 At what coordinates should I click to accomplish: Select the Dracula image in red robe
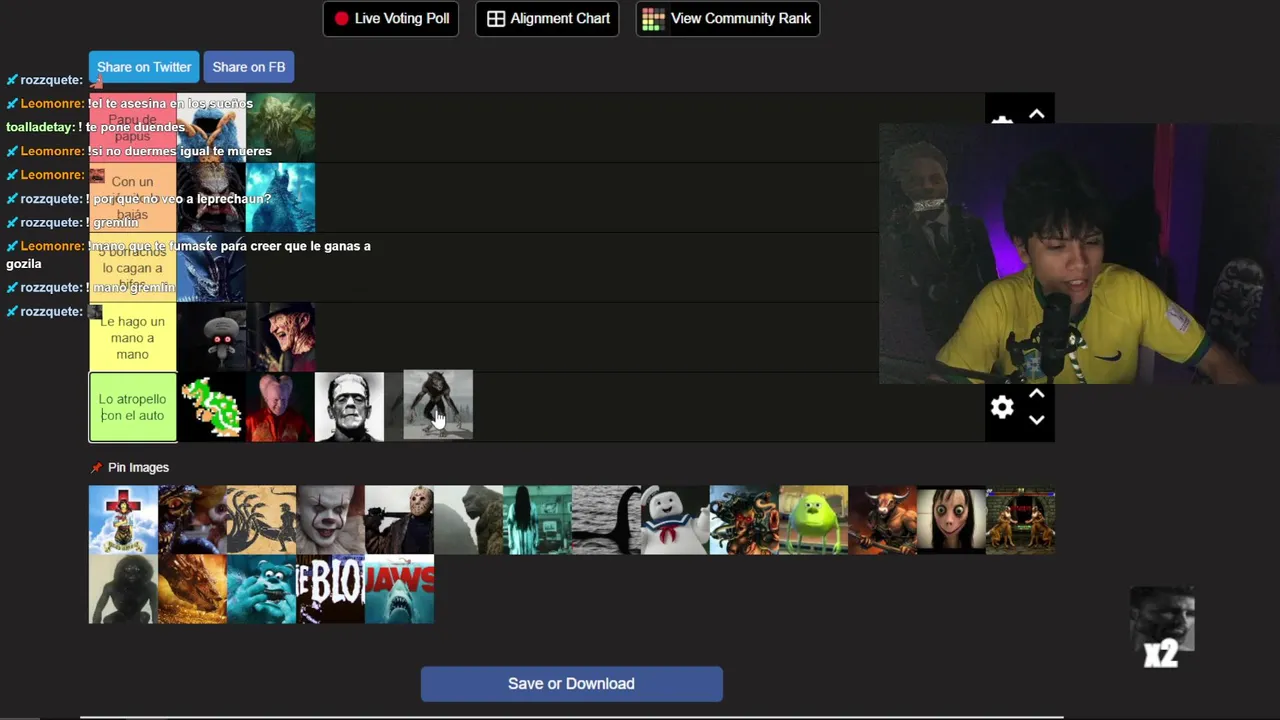tap(281, 407)
